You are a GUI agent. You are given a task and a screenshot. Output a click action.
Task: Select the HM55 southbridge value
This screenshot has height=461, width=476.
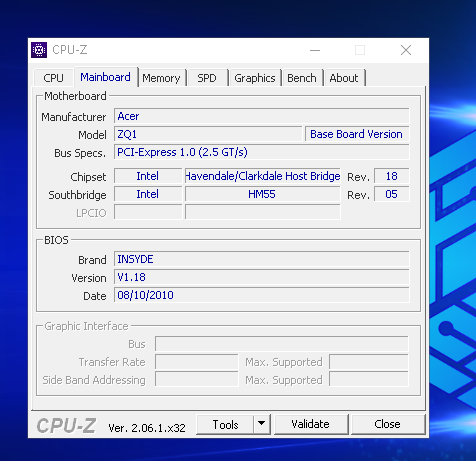point(263,194)
